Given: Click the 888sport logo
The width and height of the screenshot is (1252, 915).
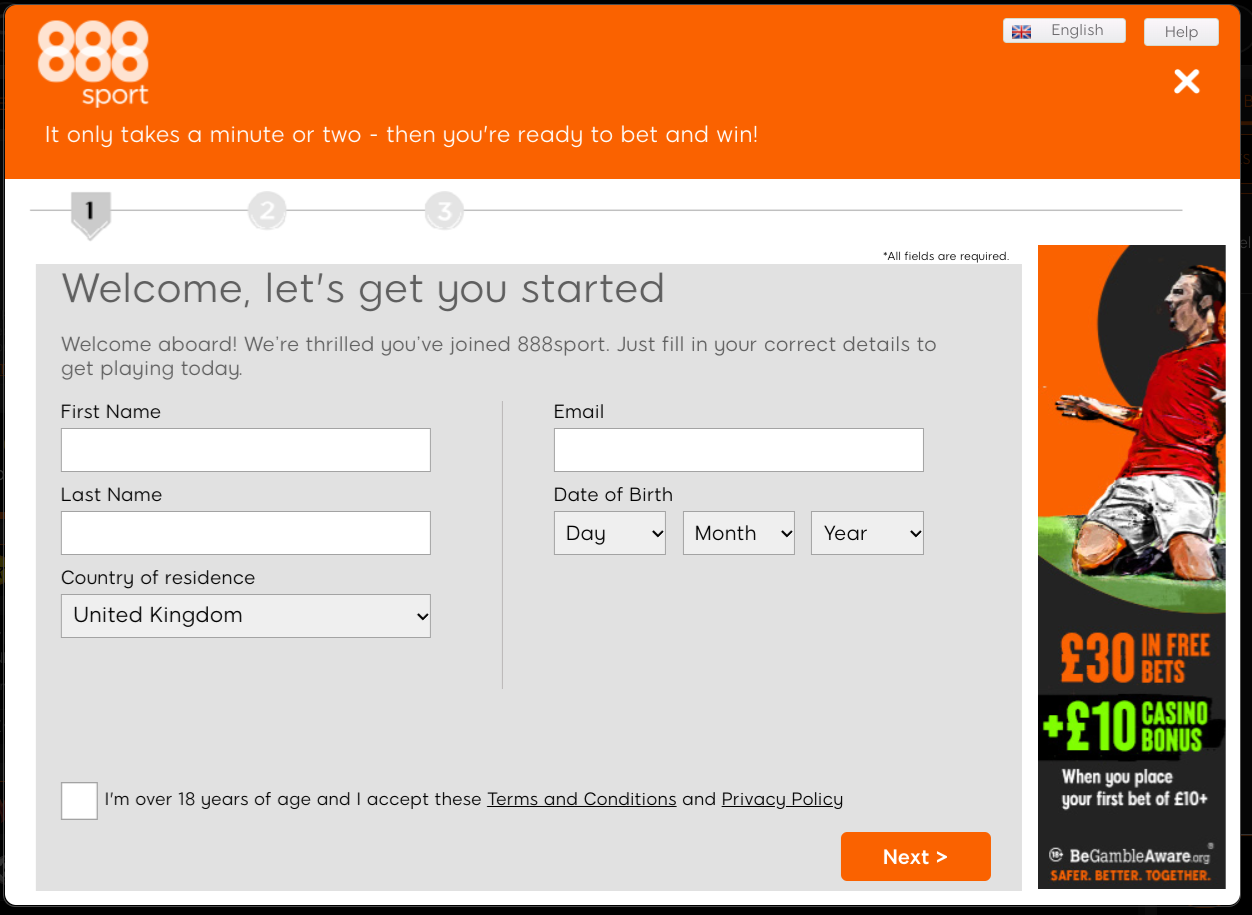Looking at the screenshot, I should [x=93, y=64].
